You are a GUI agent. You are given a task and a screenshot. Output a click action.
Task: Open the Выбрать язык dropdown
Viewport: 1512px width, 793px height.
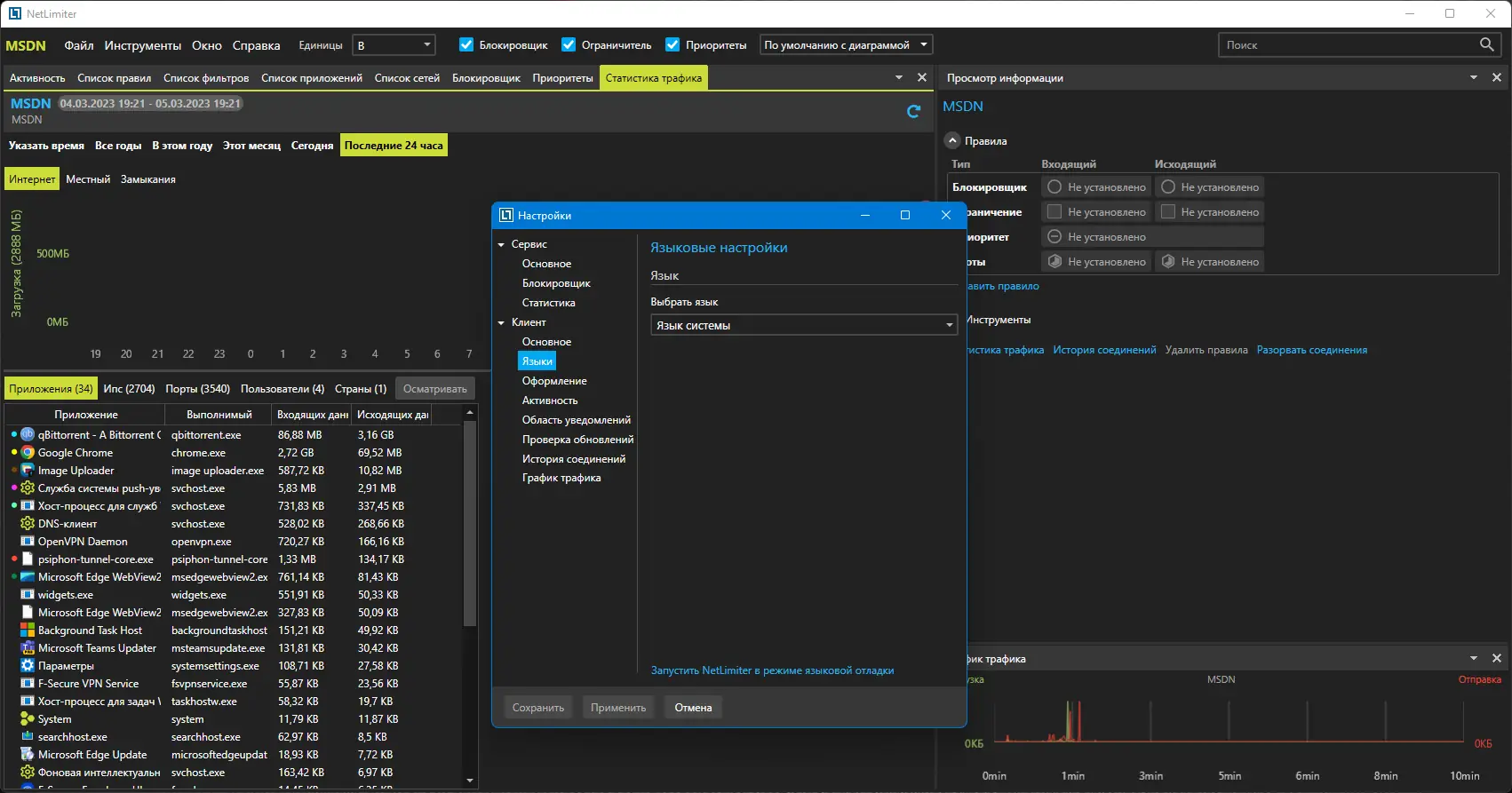point(803,326)
